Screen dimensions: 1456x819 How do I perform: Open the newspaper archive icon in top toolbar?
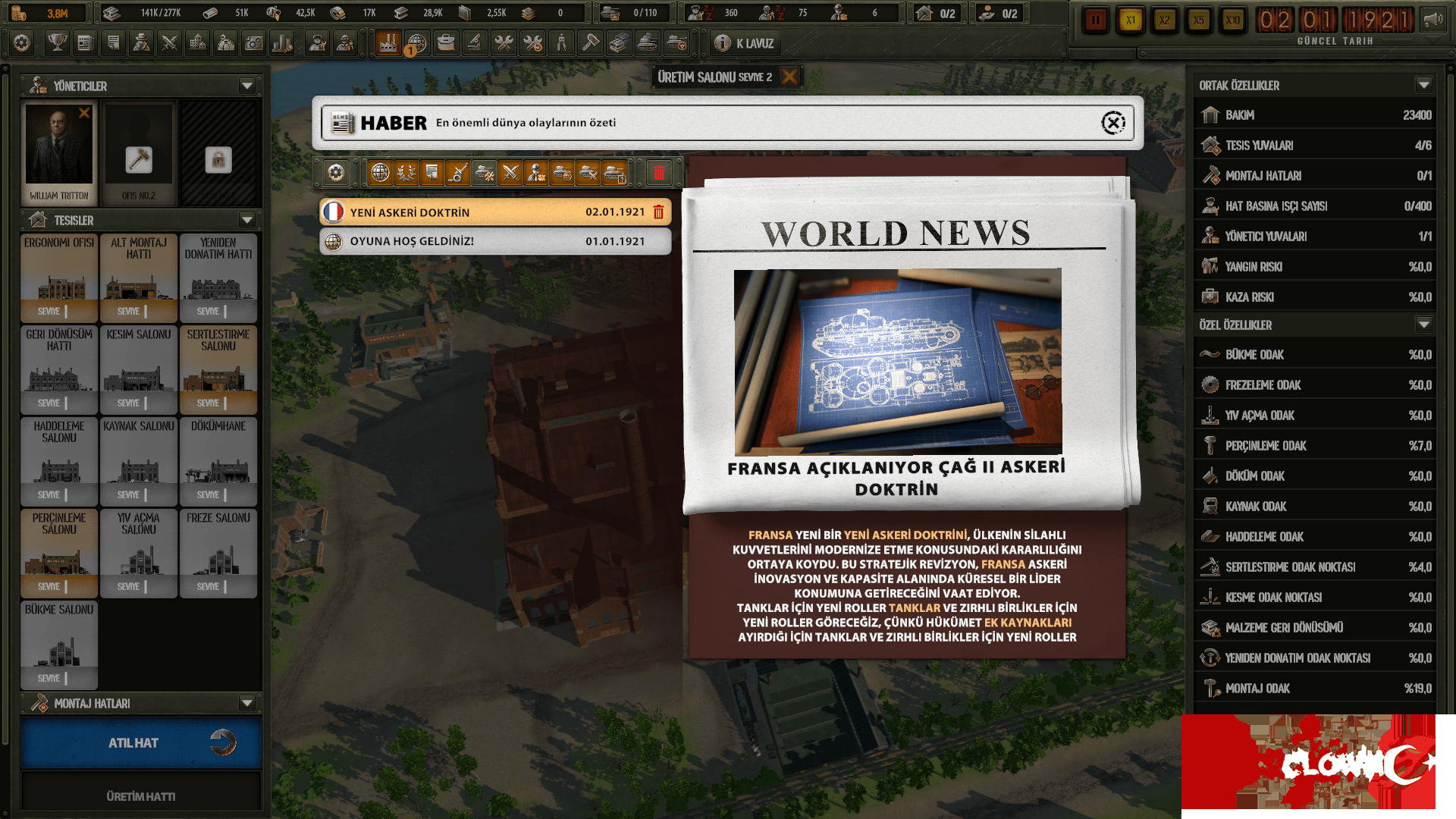point(86,43)
